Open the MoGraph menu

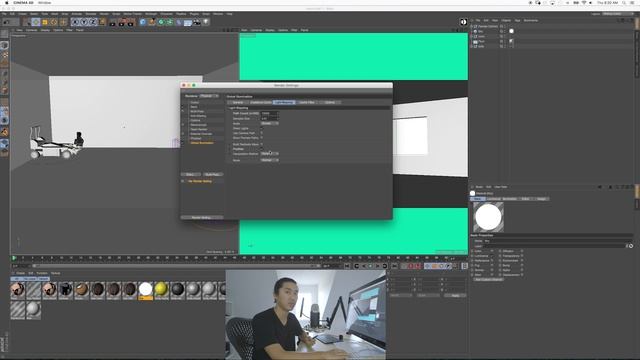[x=151, y=14]
